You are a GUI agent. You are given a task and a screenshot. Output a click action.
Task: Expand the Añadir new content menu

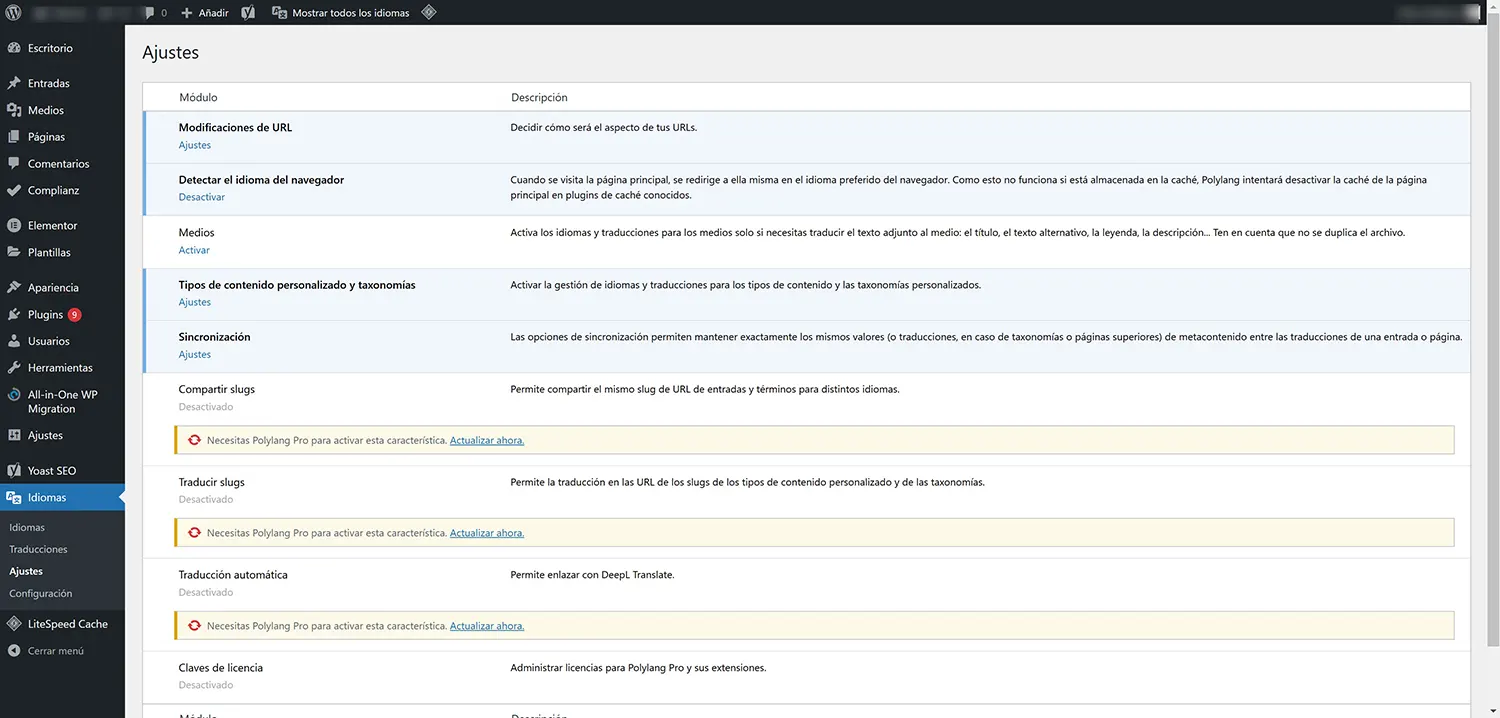pyautogui.click(x=205, y=13)
